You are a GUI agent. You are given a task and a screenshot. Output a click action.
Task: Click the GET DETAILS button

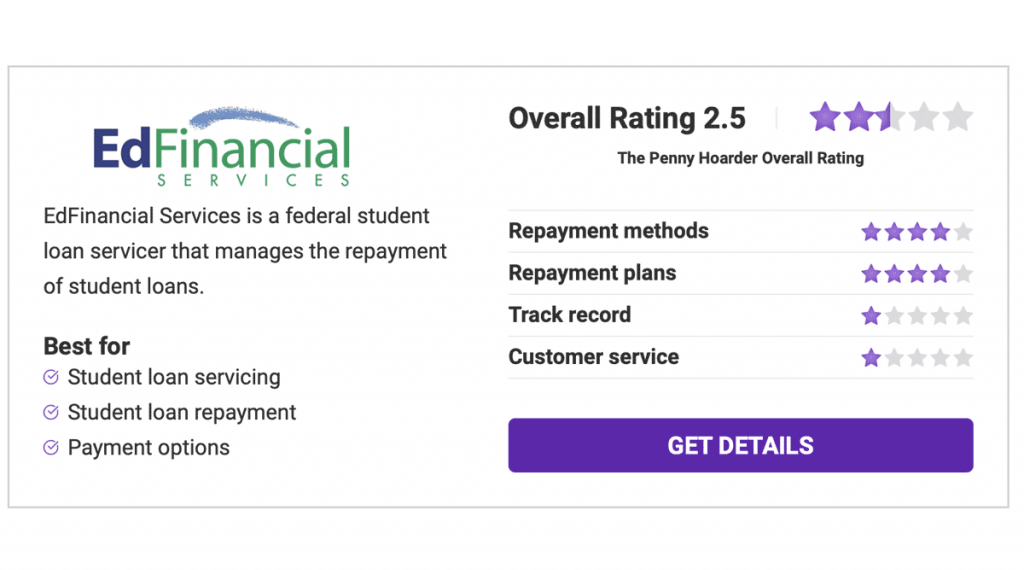click(740, 445)
